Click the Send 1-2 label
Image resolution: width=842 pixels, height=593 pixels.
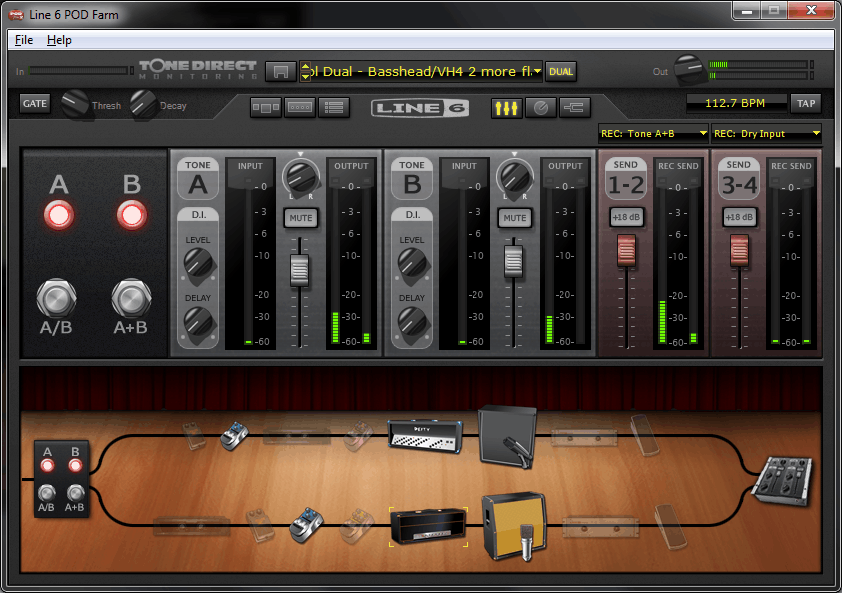click(x=626, y=178)
